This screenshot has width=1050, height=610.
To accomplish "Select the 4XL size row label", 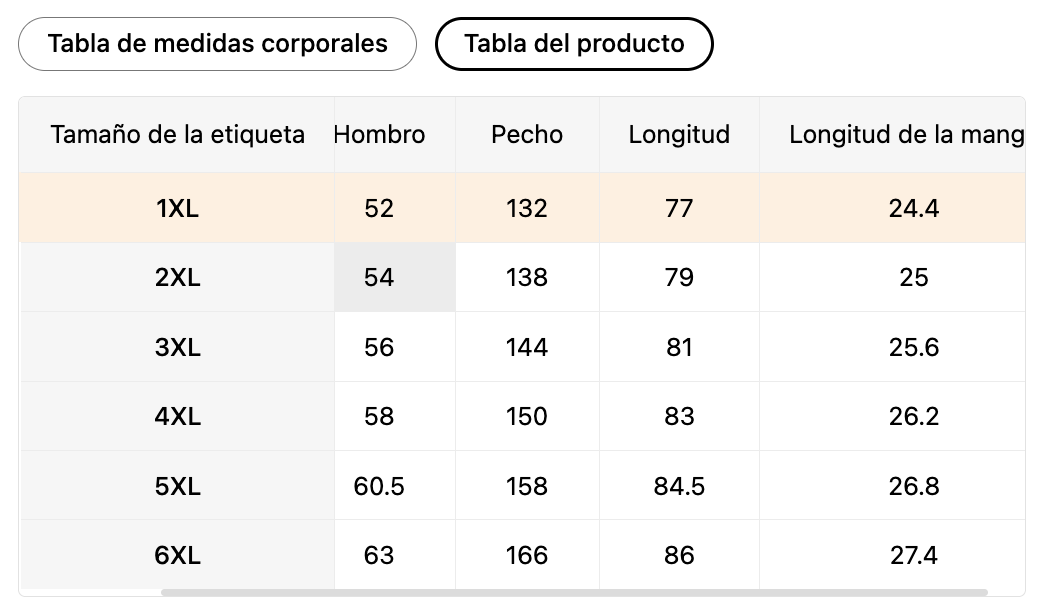I will coord(177,416).
